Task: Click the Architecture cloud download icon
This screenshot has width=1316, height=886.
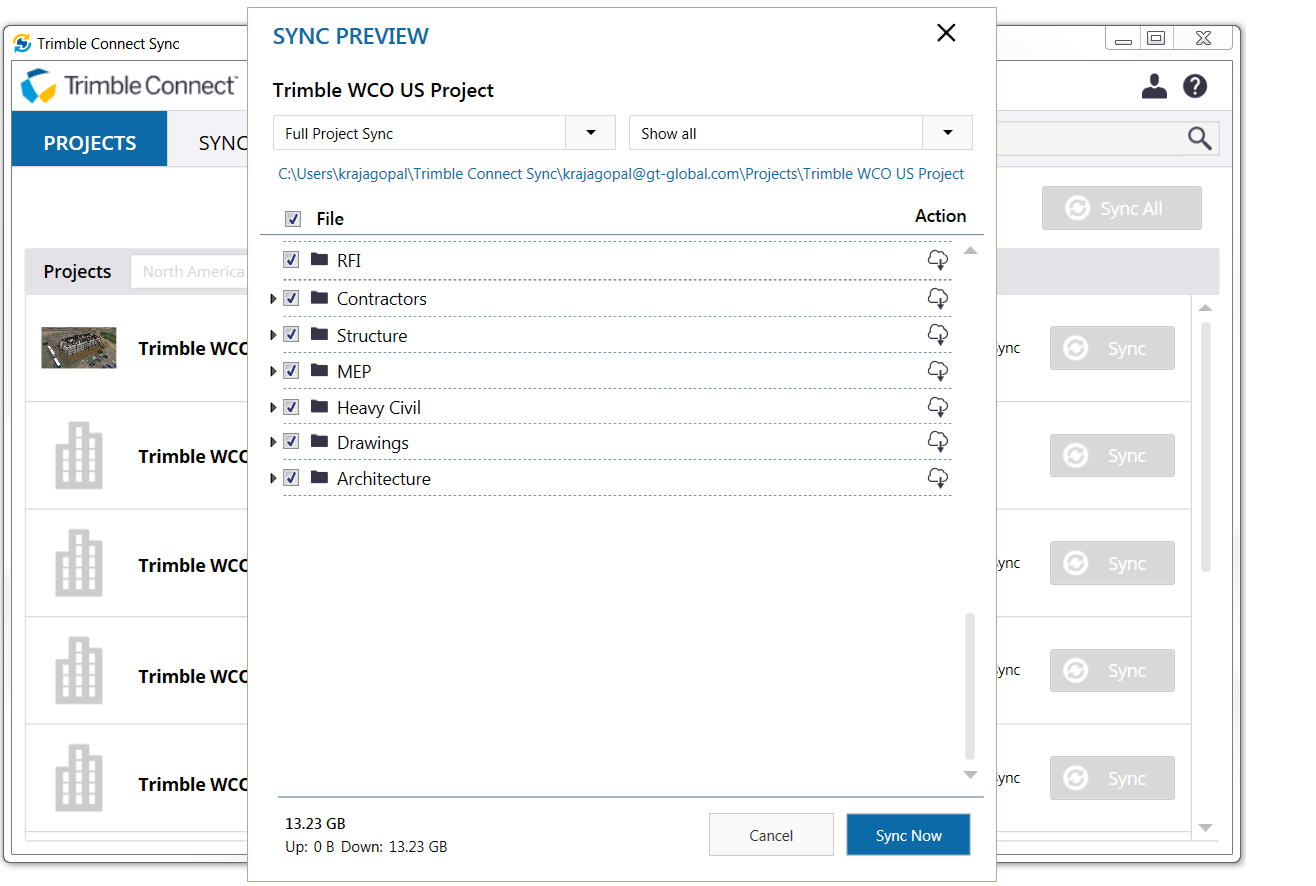Action: click(x=937, y=478)
